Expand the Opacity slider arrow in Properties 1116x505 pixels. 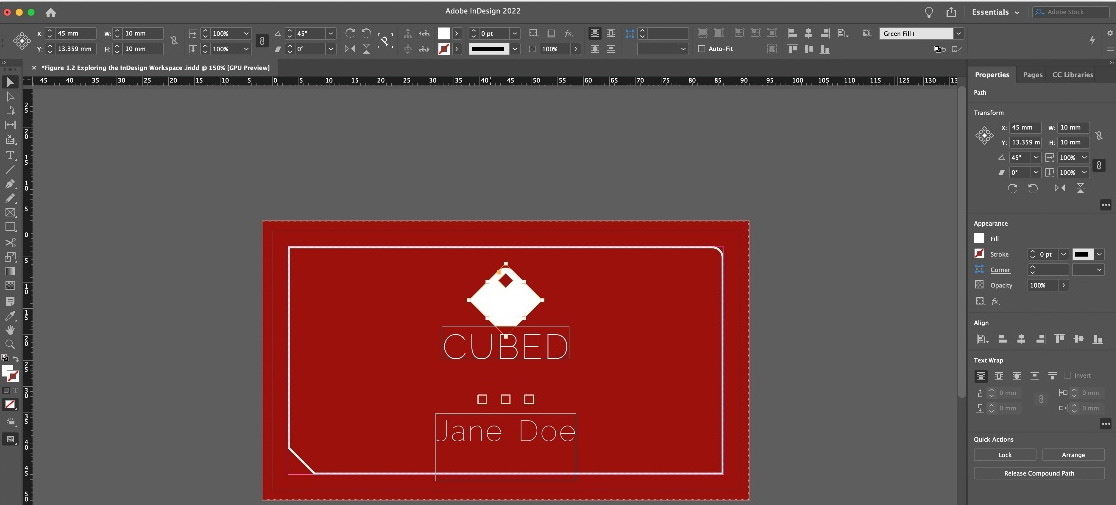1064,285
